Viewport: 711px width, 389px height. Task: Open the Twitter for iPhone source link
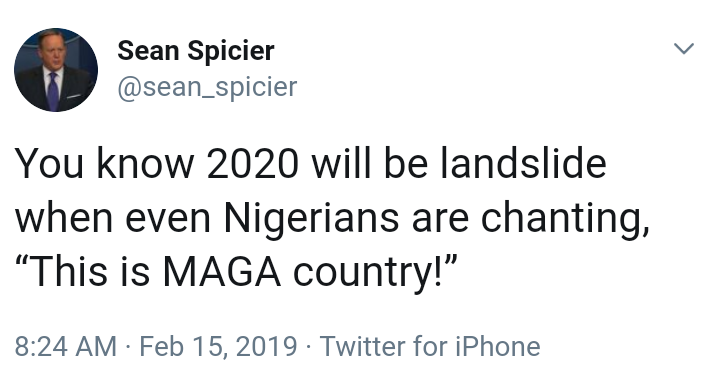pyautogui.click(x=430, y=346)
